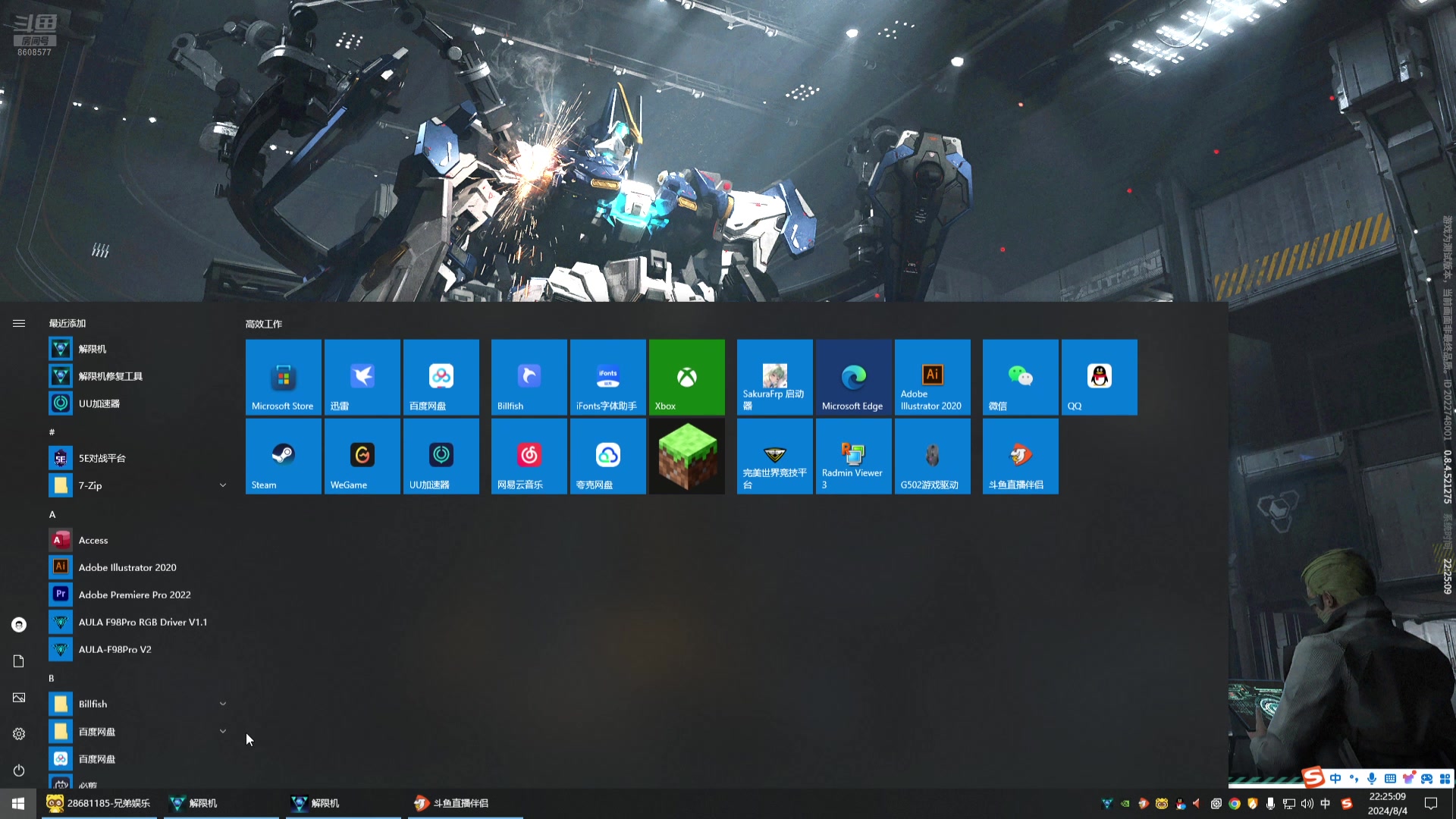Expand the 7-Zip folder chevron
The width and height of the screenshot is (1456, 819).
coord(223,485)
